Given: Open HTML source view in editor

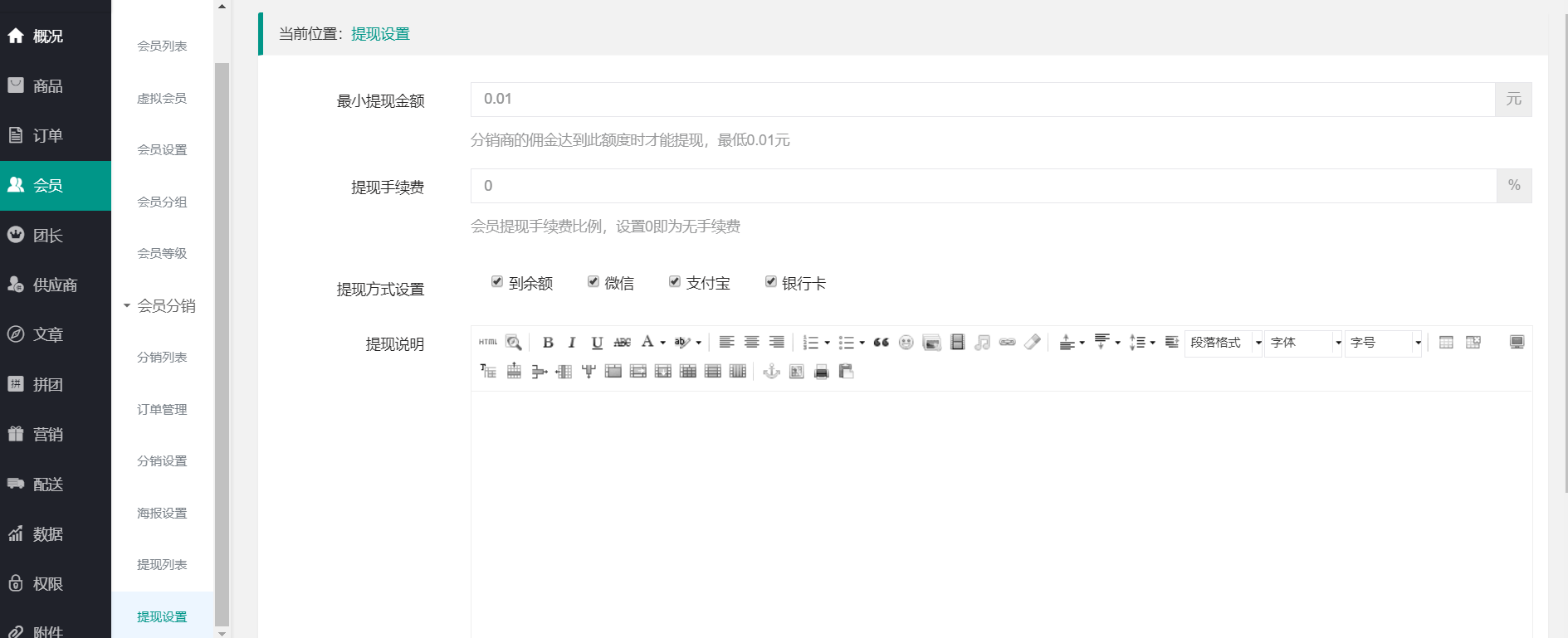Looking at the screenshot, I should (x=488, y=342).
